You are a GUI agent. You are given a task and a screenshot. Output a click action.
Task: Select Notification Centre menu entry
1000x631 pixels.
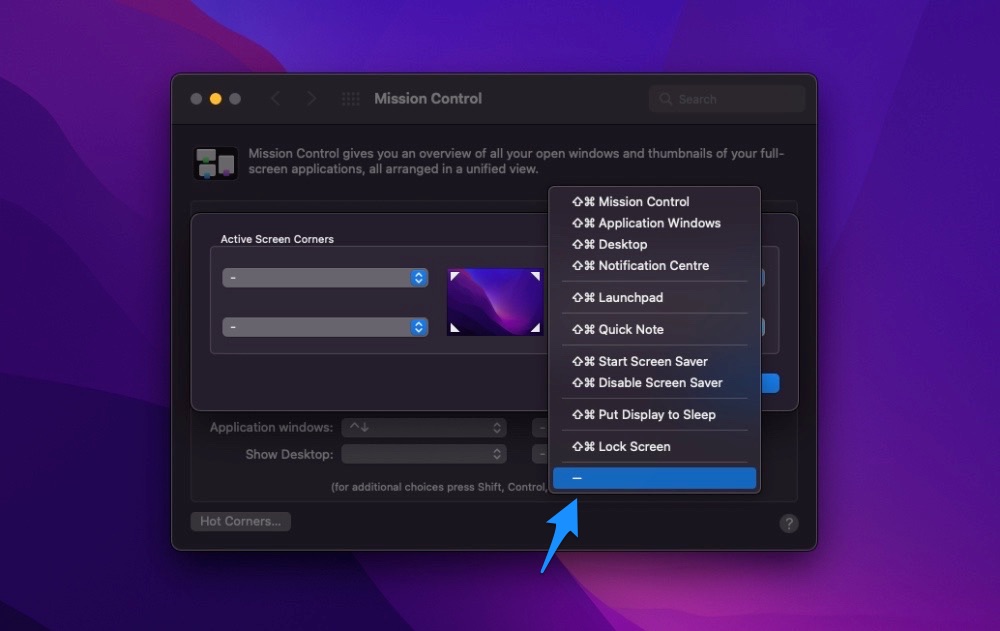pos(654,265)
